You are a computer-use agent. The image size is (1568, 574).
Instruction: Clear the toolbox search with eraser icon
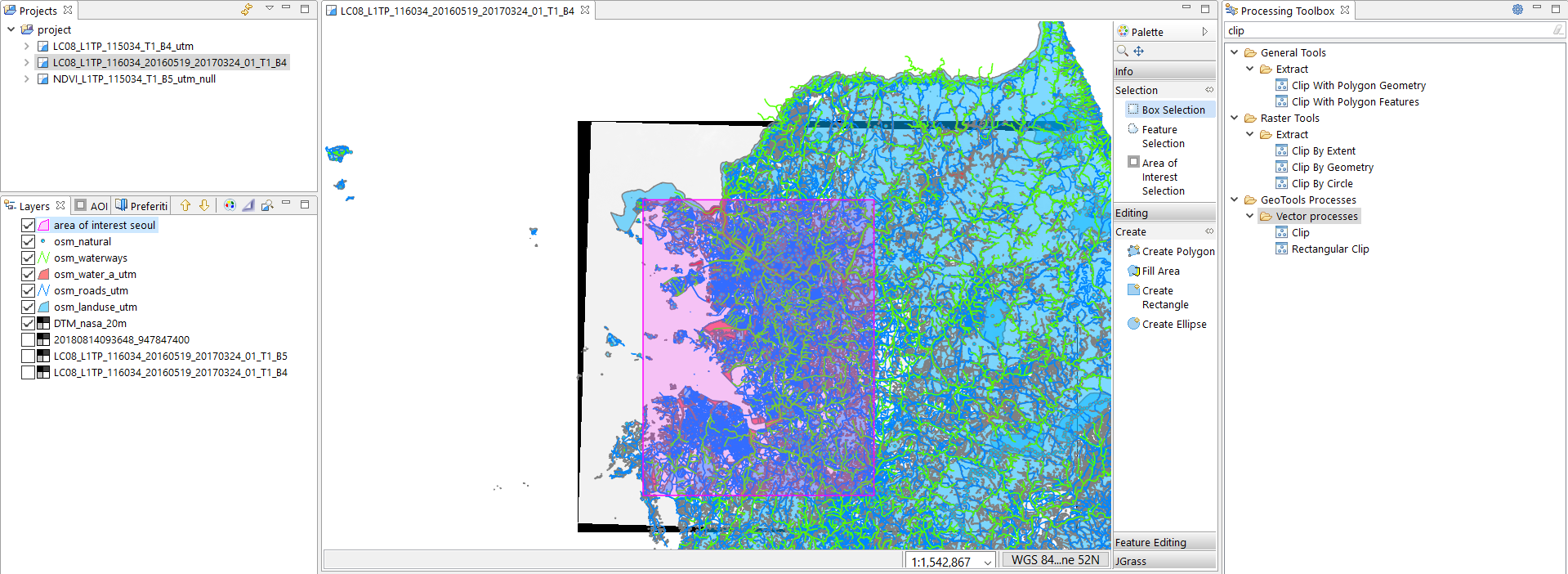coord(1557,30)
